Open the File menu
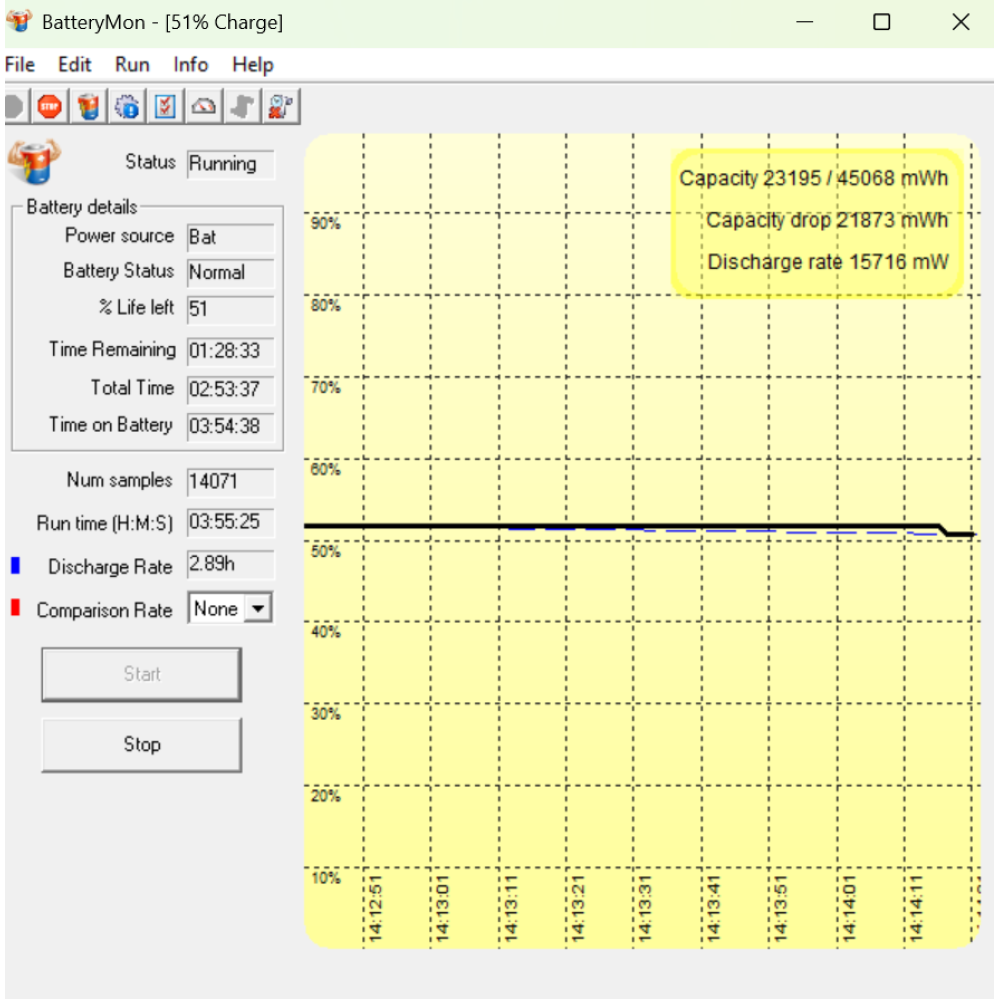The width and height of the screenshot is (1000, 1000). [20, 65]
